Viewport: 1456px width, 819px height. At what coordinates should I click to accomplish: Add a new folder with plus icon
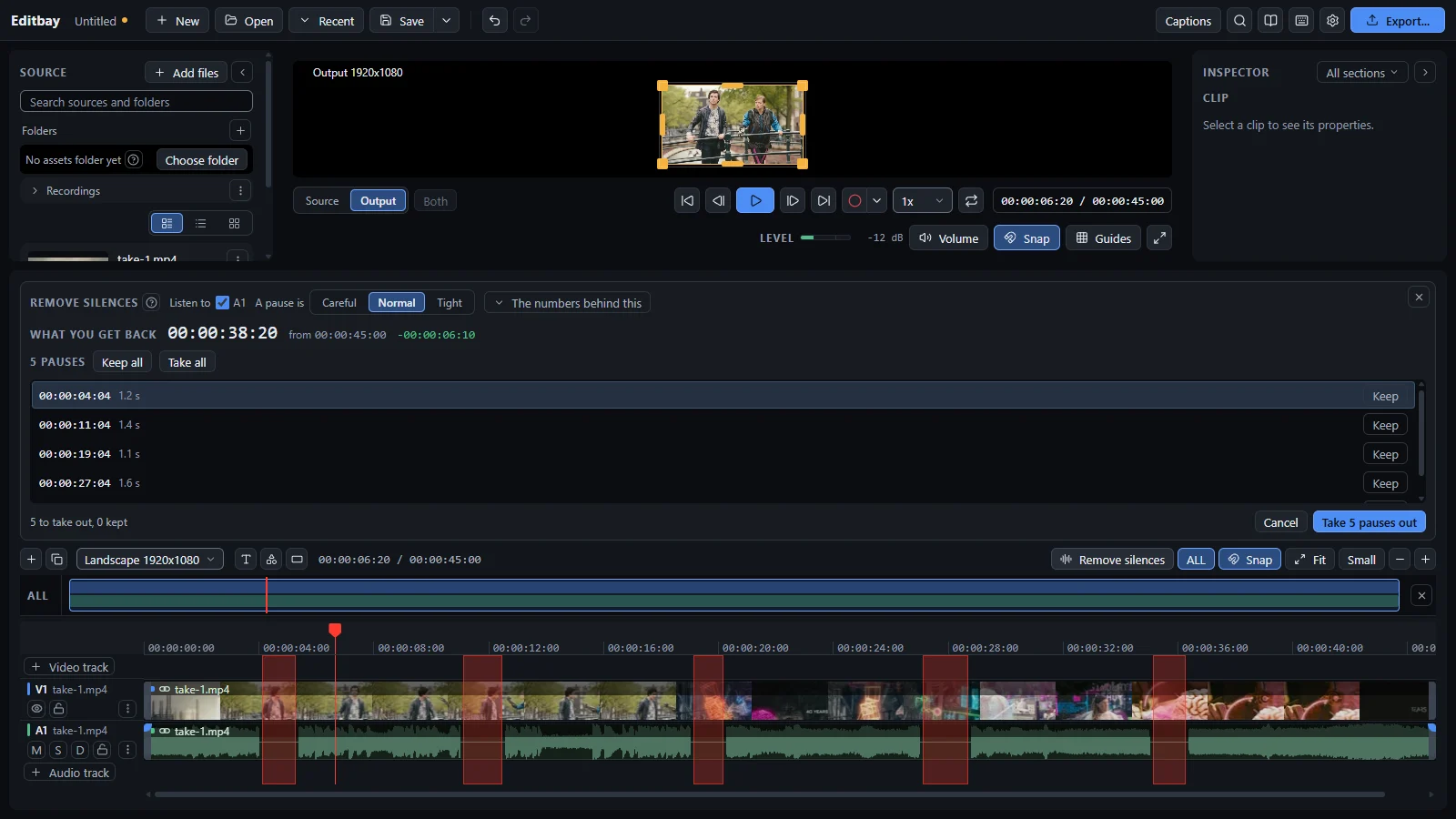(240, 131)
